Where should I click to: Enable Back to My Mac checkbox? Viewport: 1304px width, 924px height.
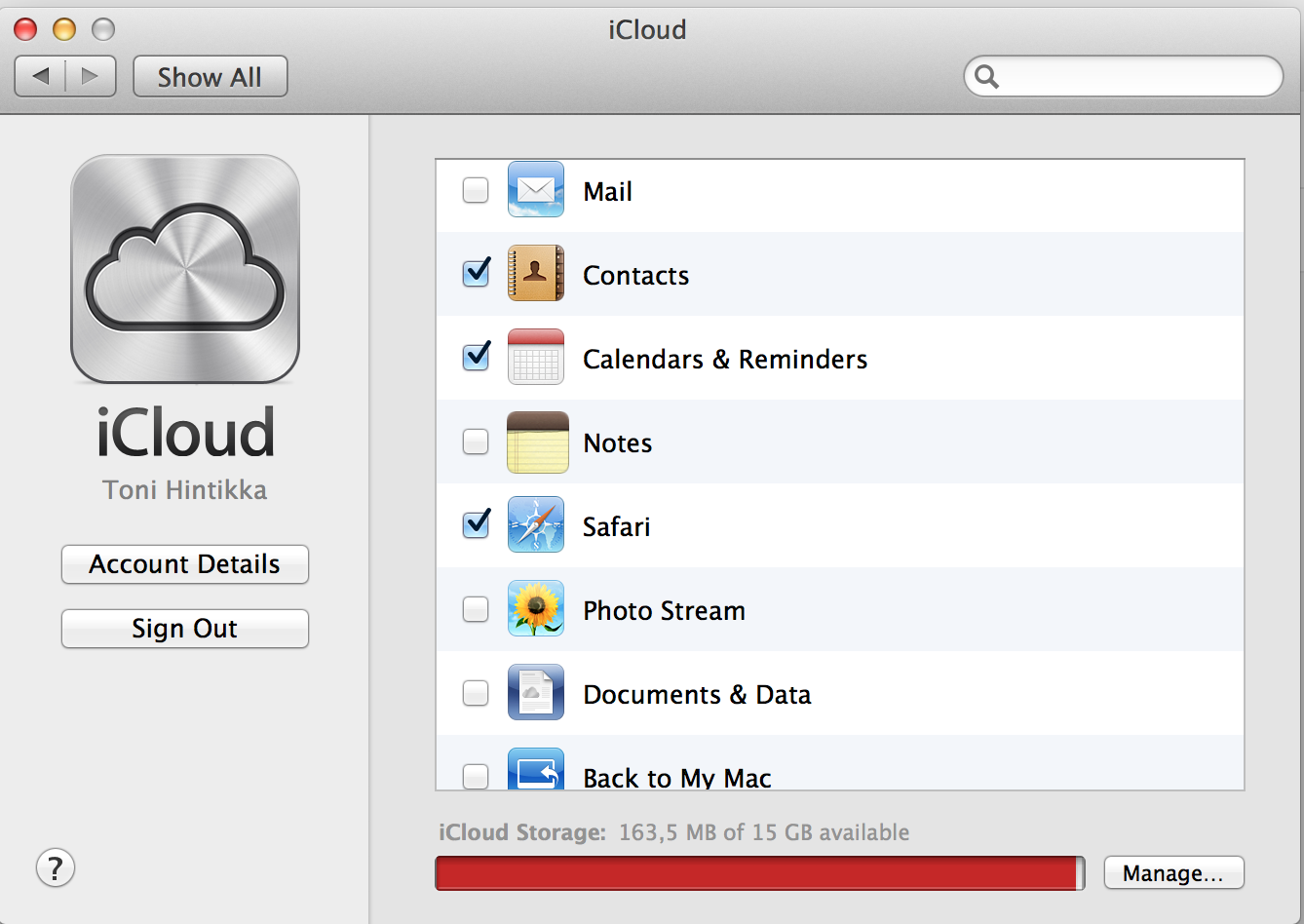tap(476, 777)
